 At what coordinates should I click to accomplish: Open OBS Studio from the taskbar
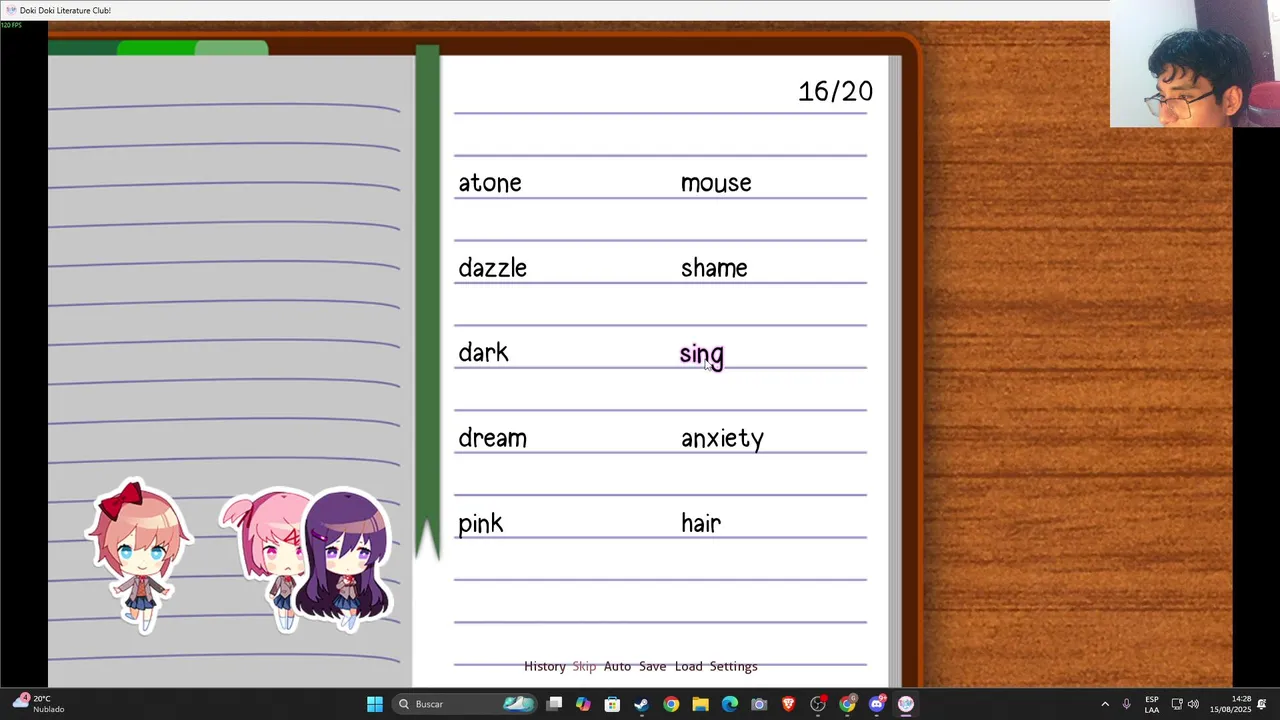pos(818,704)
